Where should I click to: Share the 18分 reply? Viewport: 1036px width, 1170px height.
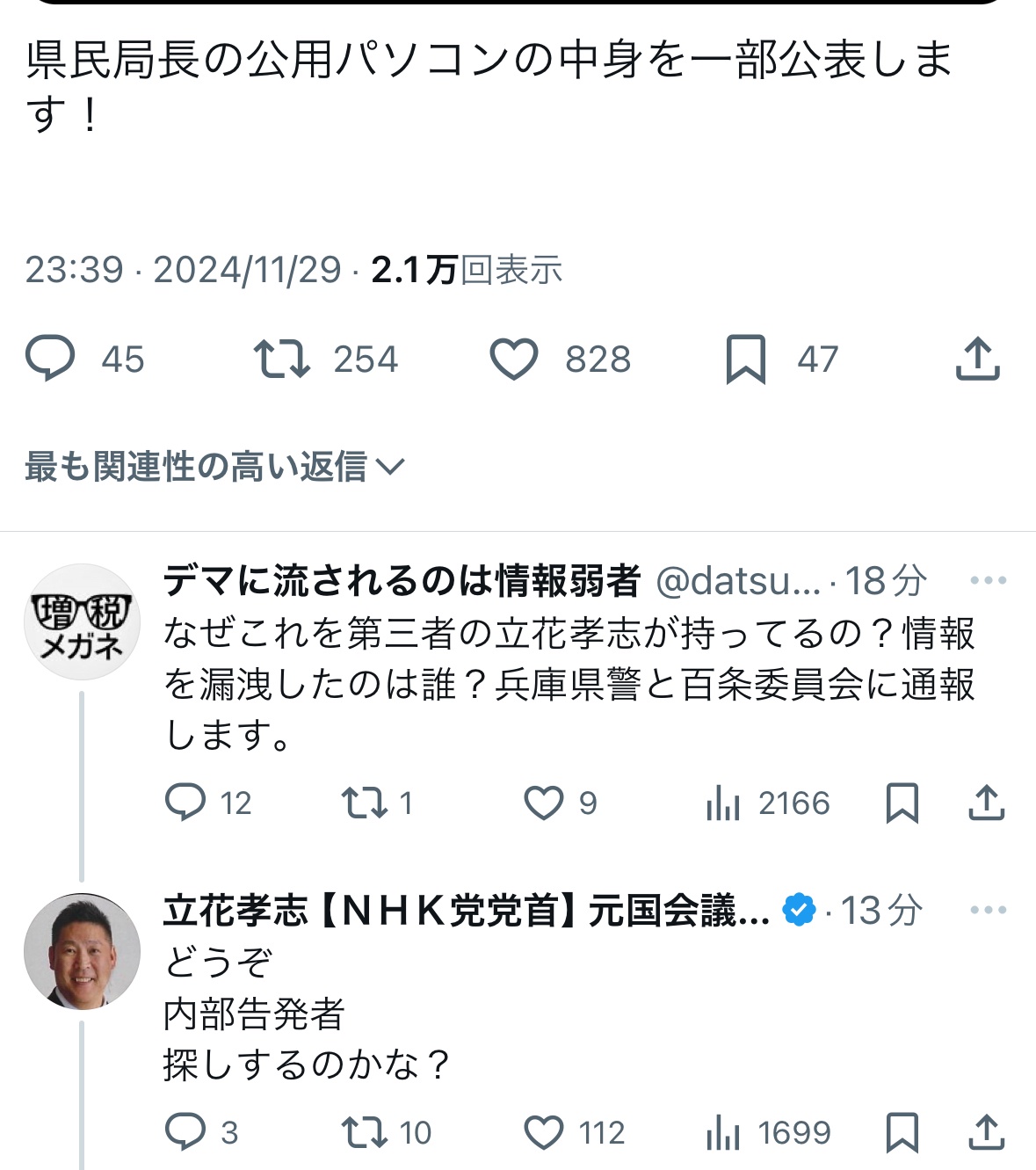(x=987, y=803)
